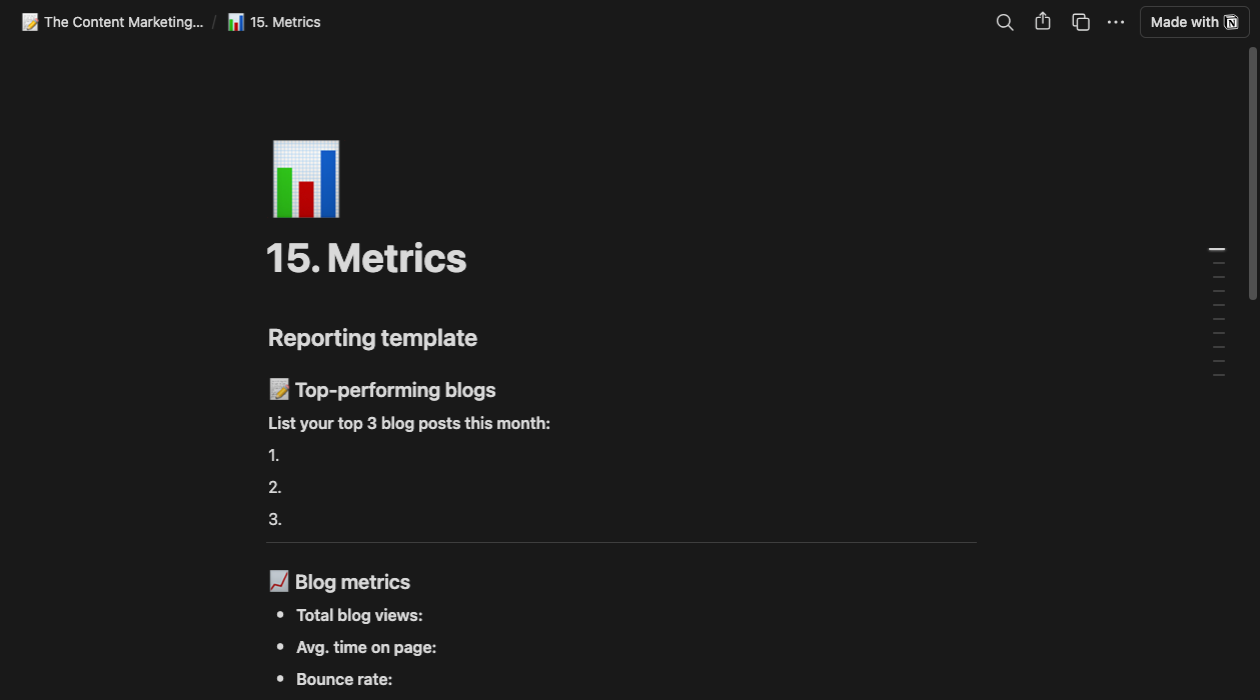Image resolution: width=1260 pixels, height=700 pixels.
Task: Click the highlighted top outline marker
Action: [1217, 249]
